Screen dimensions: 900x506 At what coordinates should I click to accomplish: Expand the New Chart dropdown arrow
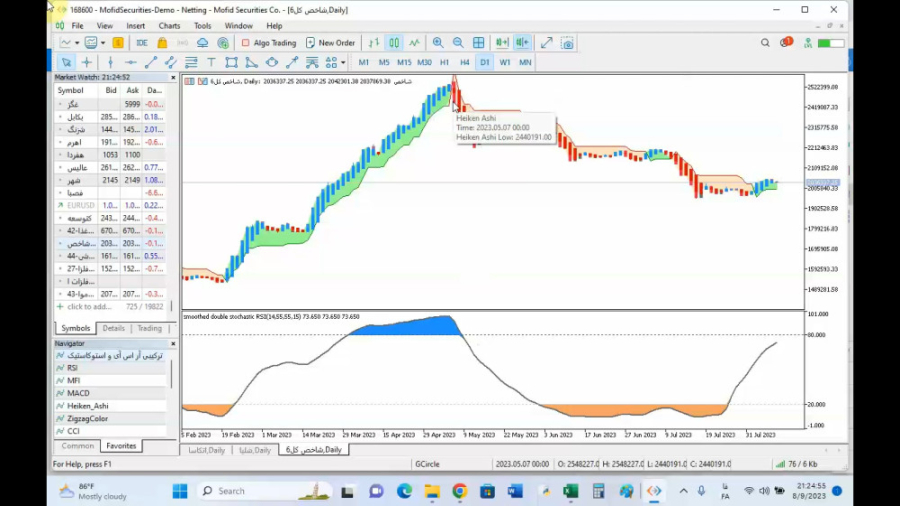coord(77,43)
